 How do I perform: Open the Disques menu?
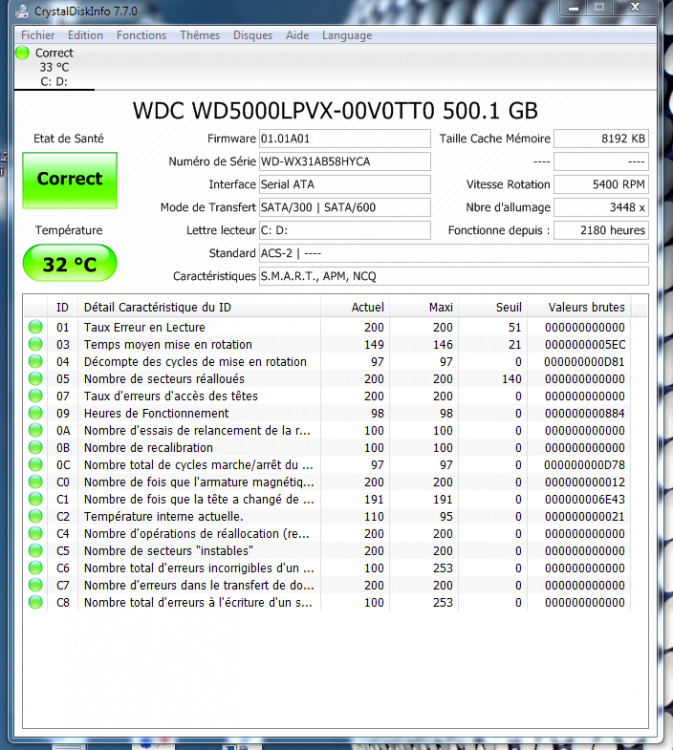click(x=252, y=35)
